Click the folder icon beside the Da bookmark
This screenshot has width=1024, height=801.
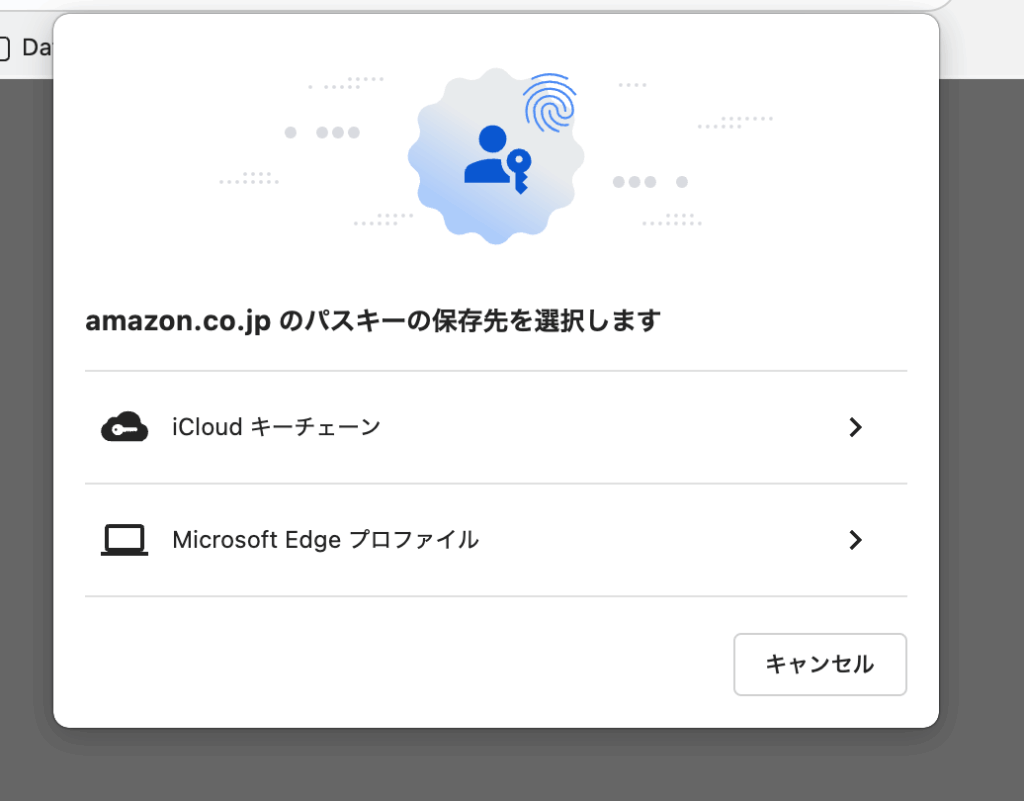click(x=4, y=47)
